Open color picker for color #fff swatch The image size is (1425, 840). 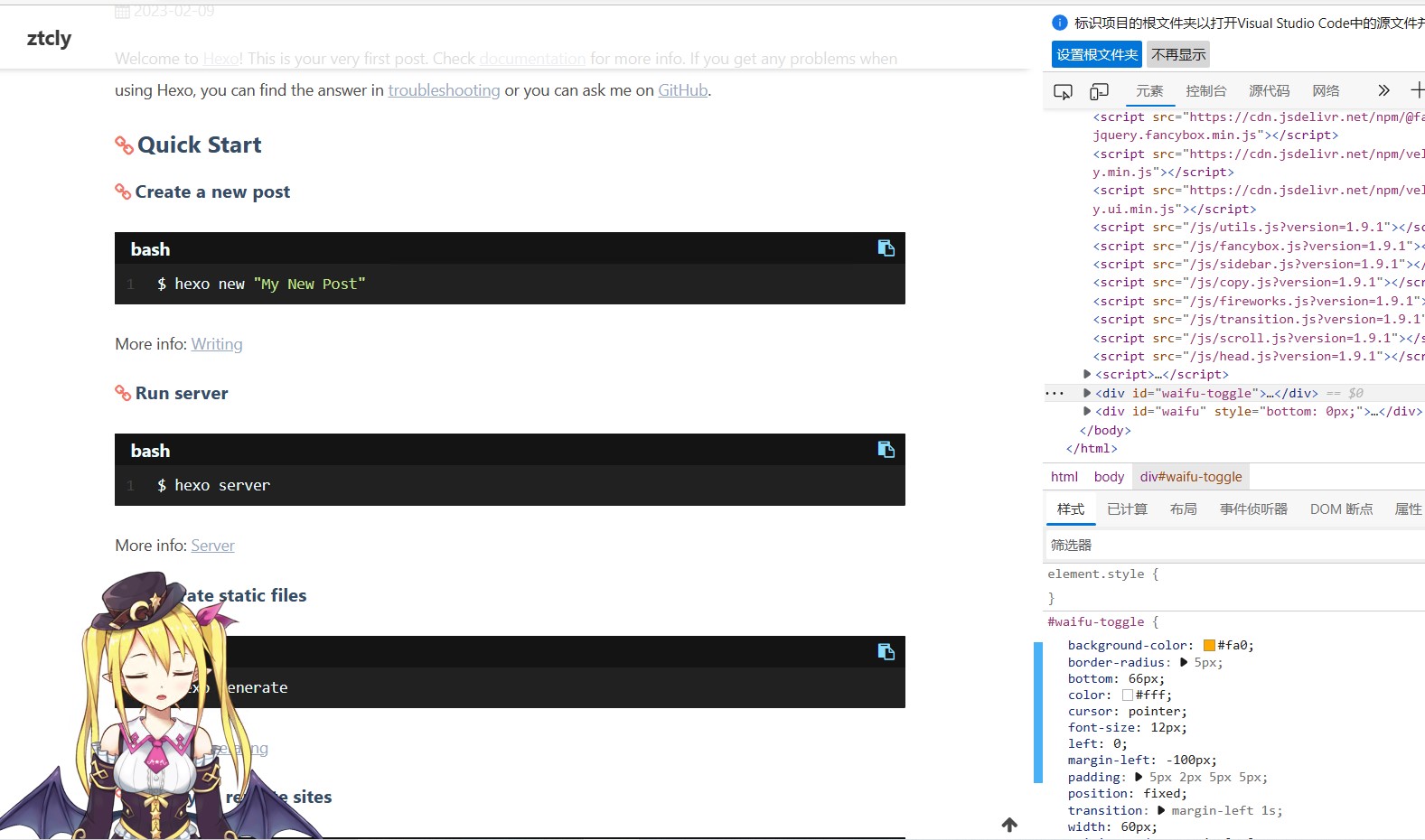[x=1127, y=695]
